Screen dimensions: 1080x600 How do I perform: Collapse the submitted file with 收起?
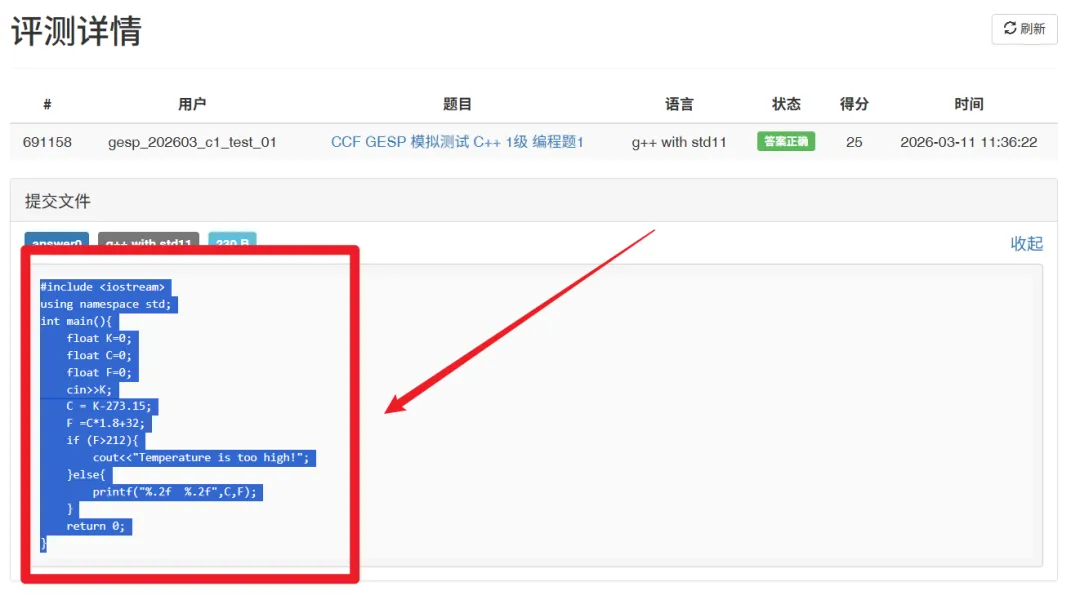click(x=1026, y=243)
